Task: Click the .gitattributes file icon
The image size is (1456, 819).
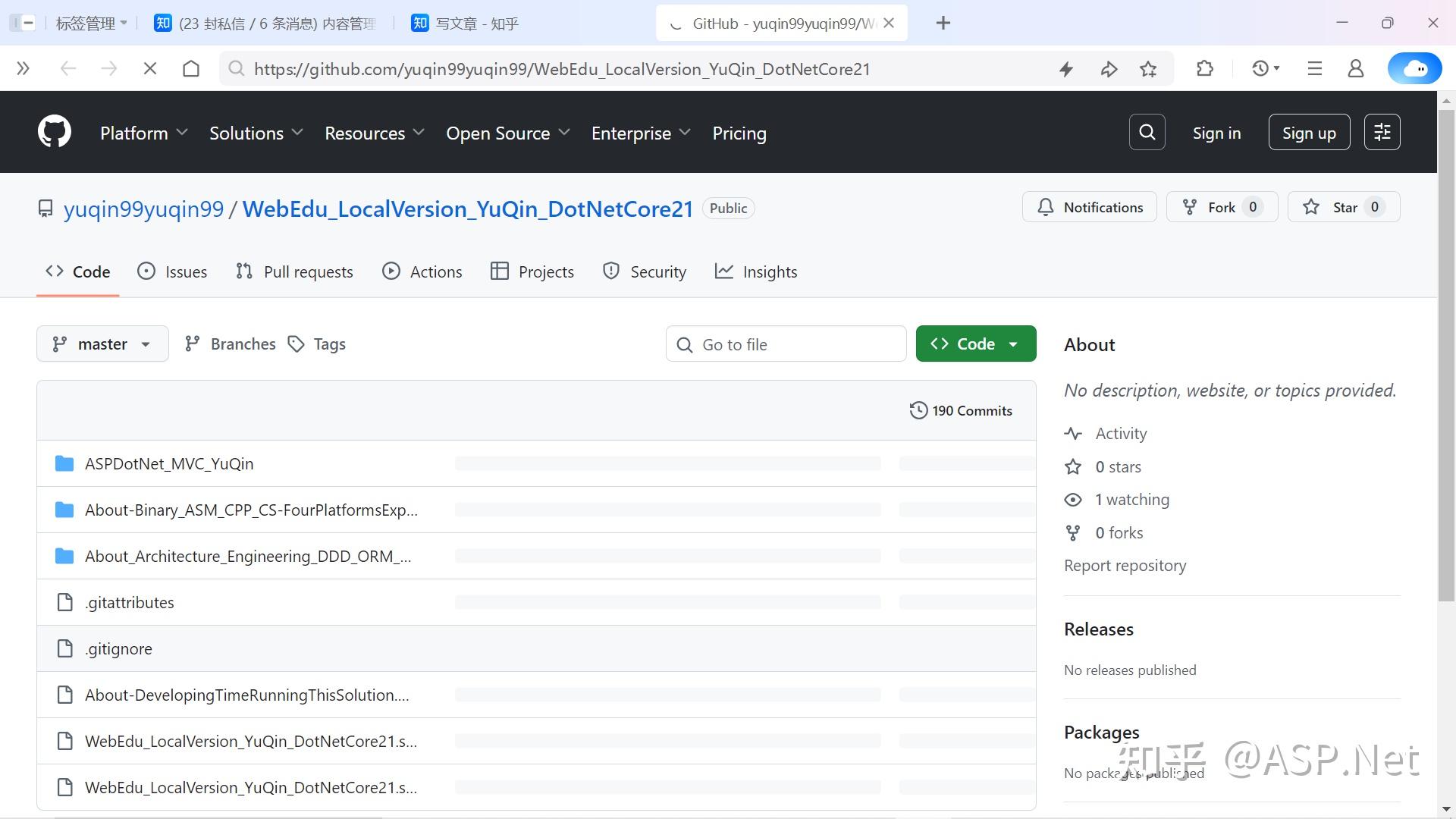Action: 64,602
